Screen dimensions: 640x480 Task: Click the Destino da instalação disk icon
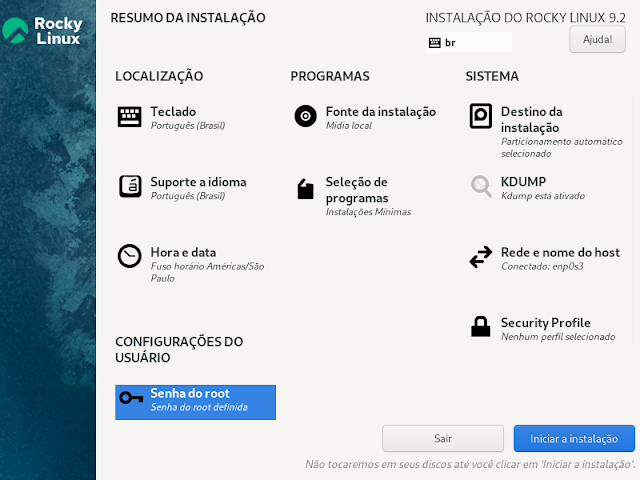480,116
